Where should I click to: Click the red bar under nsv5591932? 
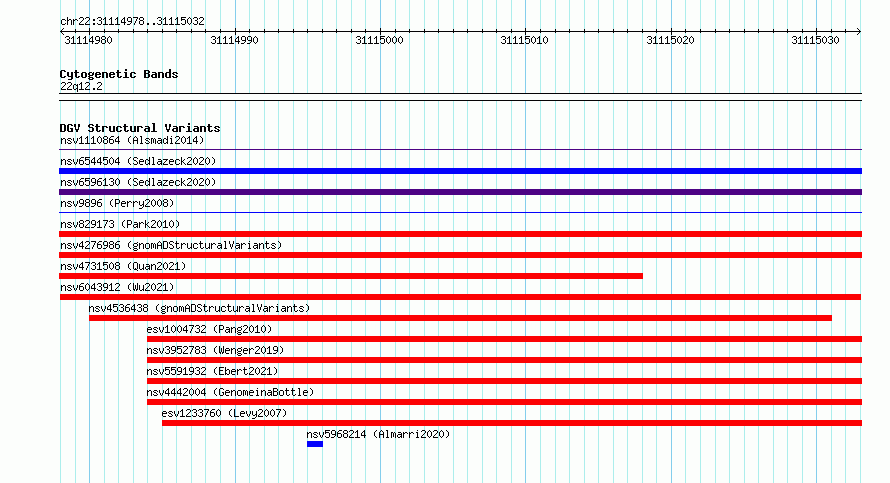505,381
